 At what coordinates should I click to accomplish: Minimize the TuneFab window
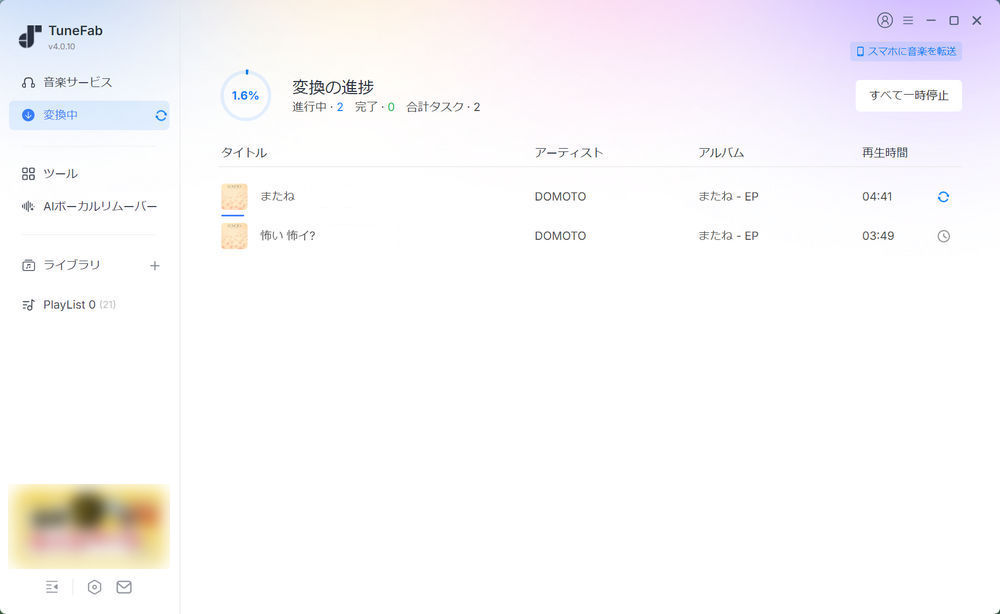pos(931,20)
